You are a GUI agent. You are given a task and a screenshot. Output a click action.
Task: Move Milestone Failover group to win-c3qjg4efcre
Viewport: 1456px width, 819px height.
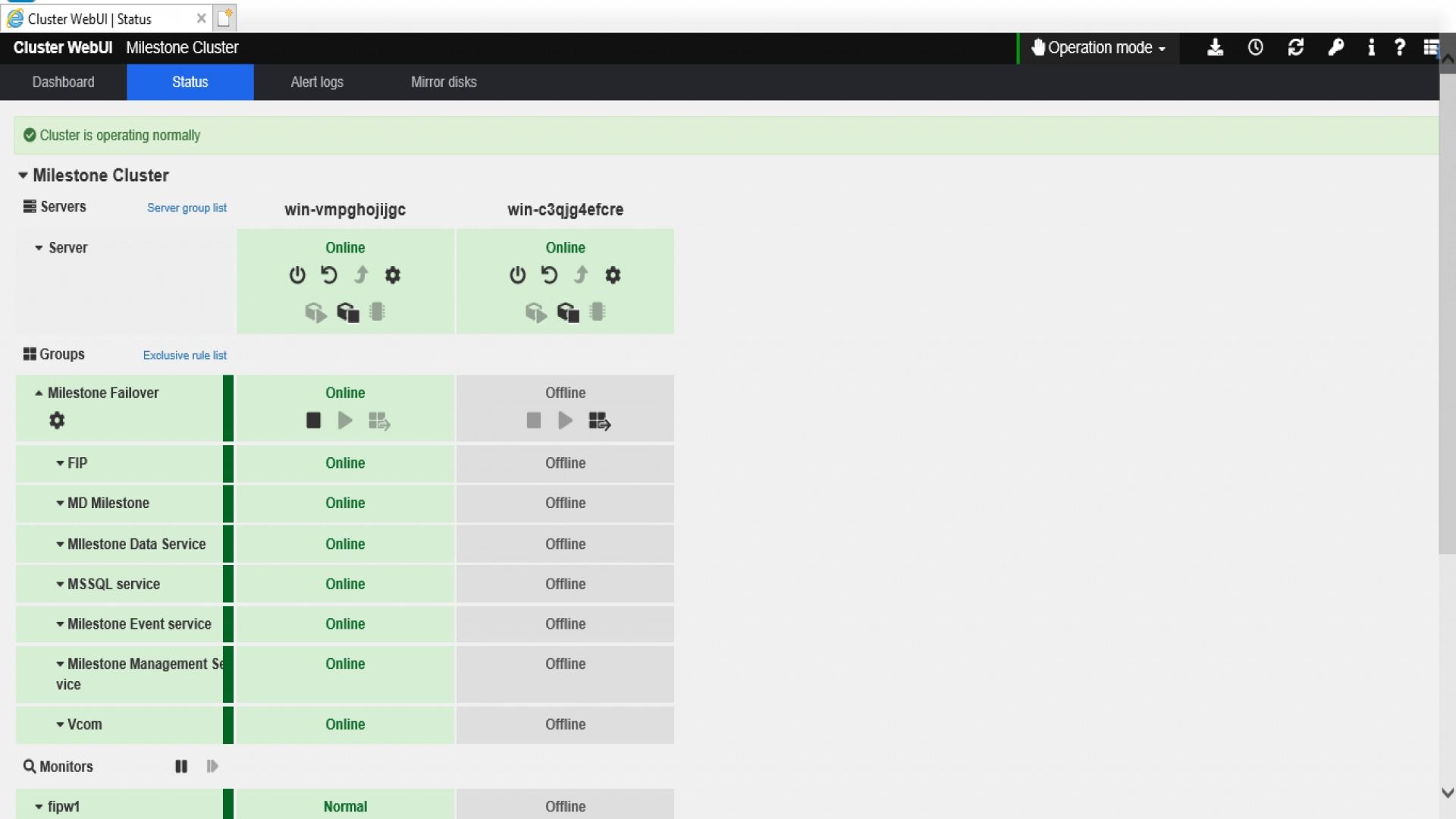[x=600, y=421]
